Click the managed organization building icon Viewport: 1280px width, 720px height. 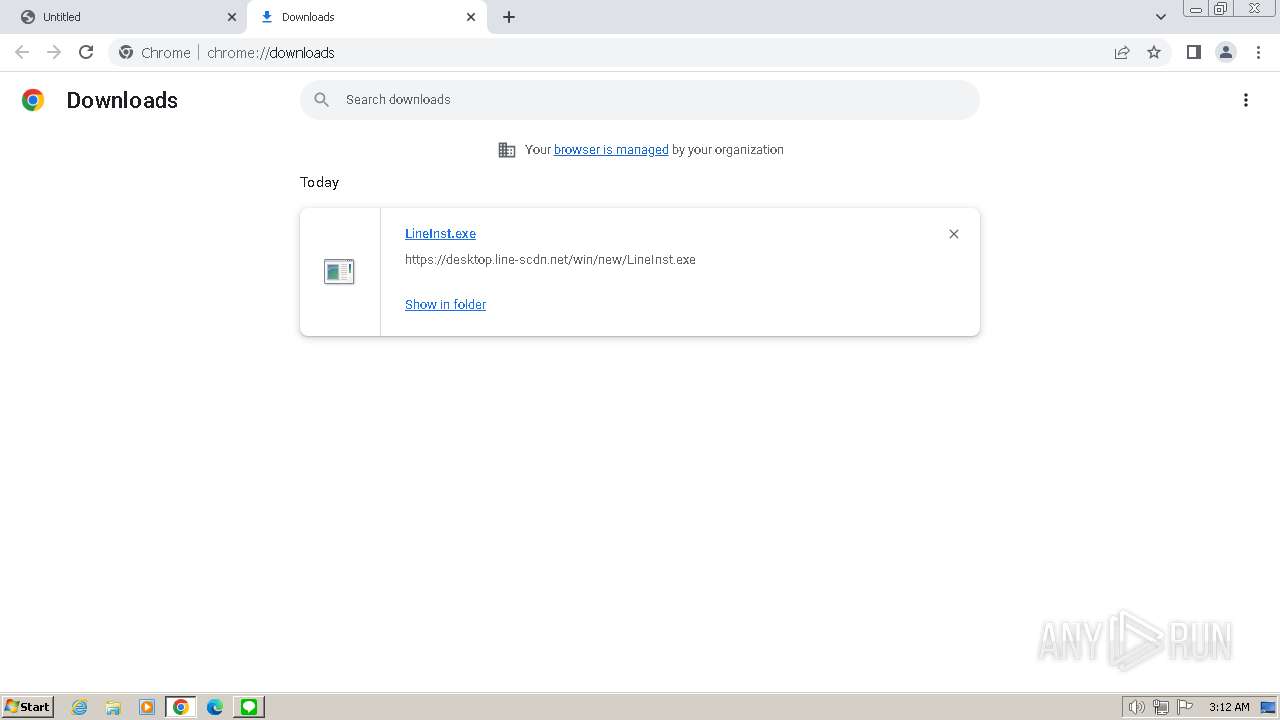tap(507, 150)
